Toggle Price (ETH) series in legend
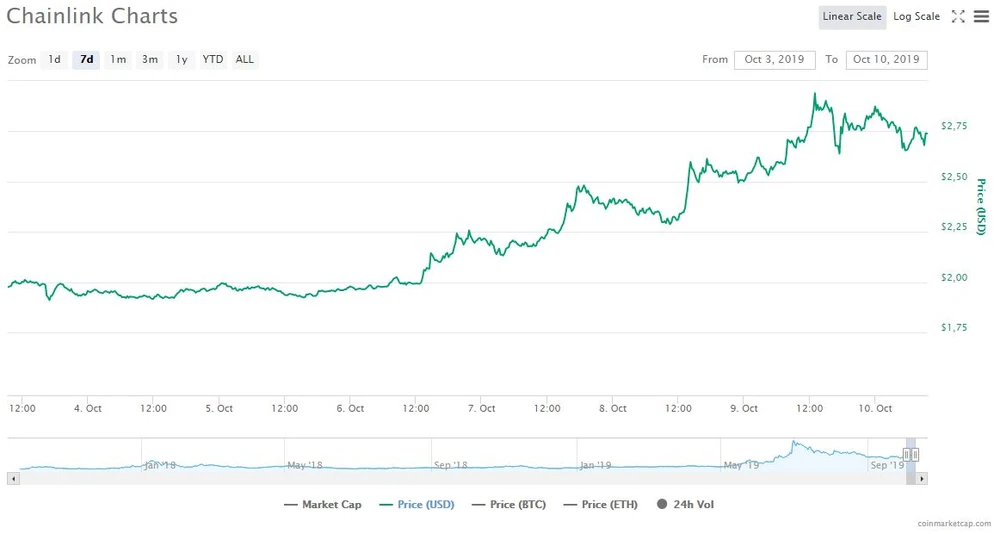Image resolution: width=1000 pixels, height=534 pixels. (603, 505)
